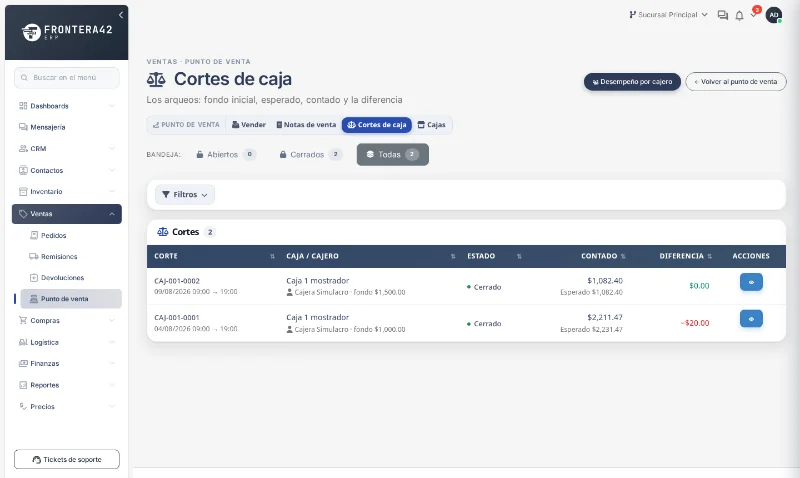Click the CAJ-001-0001 corte number
The image size is (800, 478).
coord(177,317)
